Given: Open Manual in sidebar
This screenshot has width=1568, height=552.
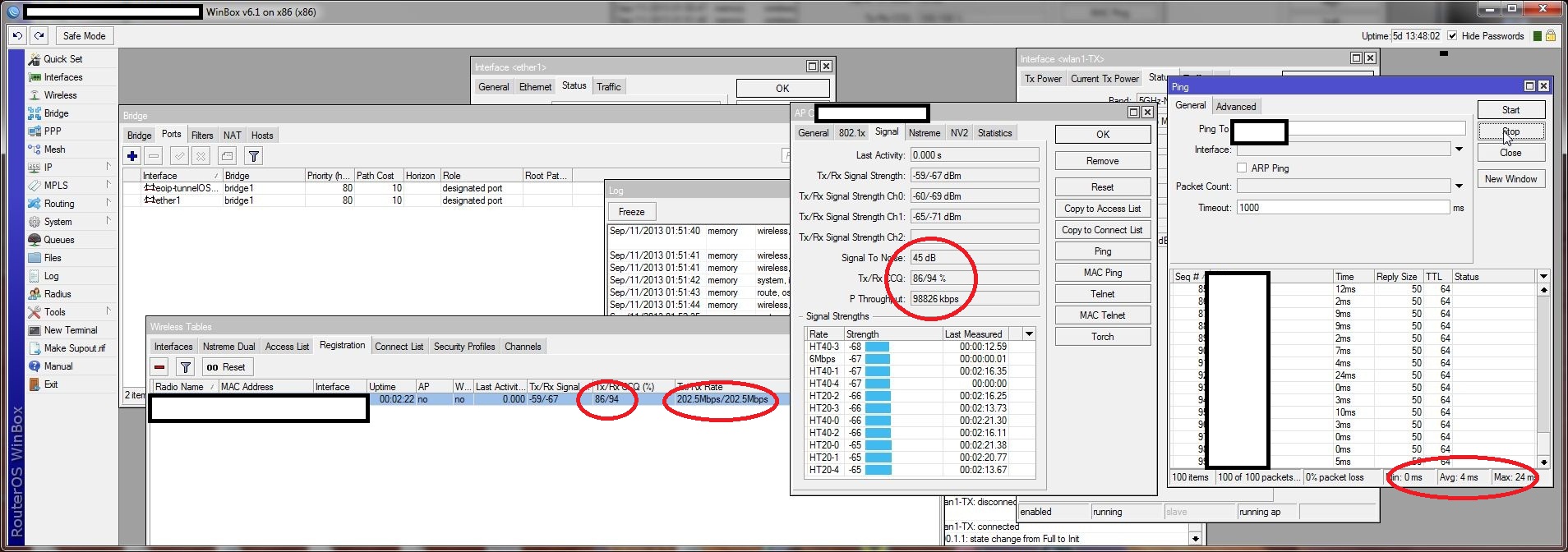Looking at the screenshot, I should [x=58, y=366].
